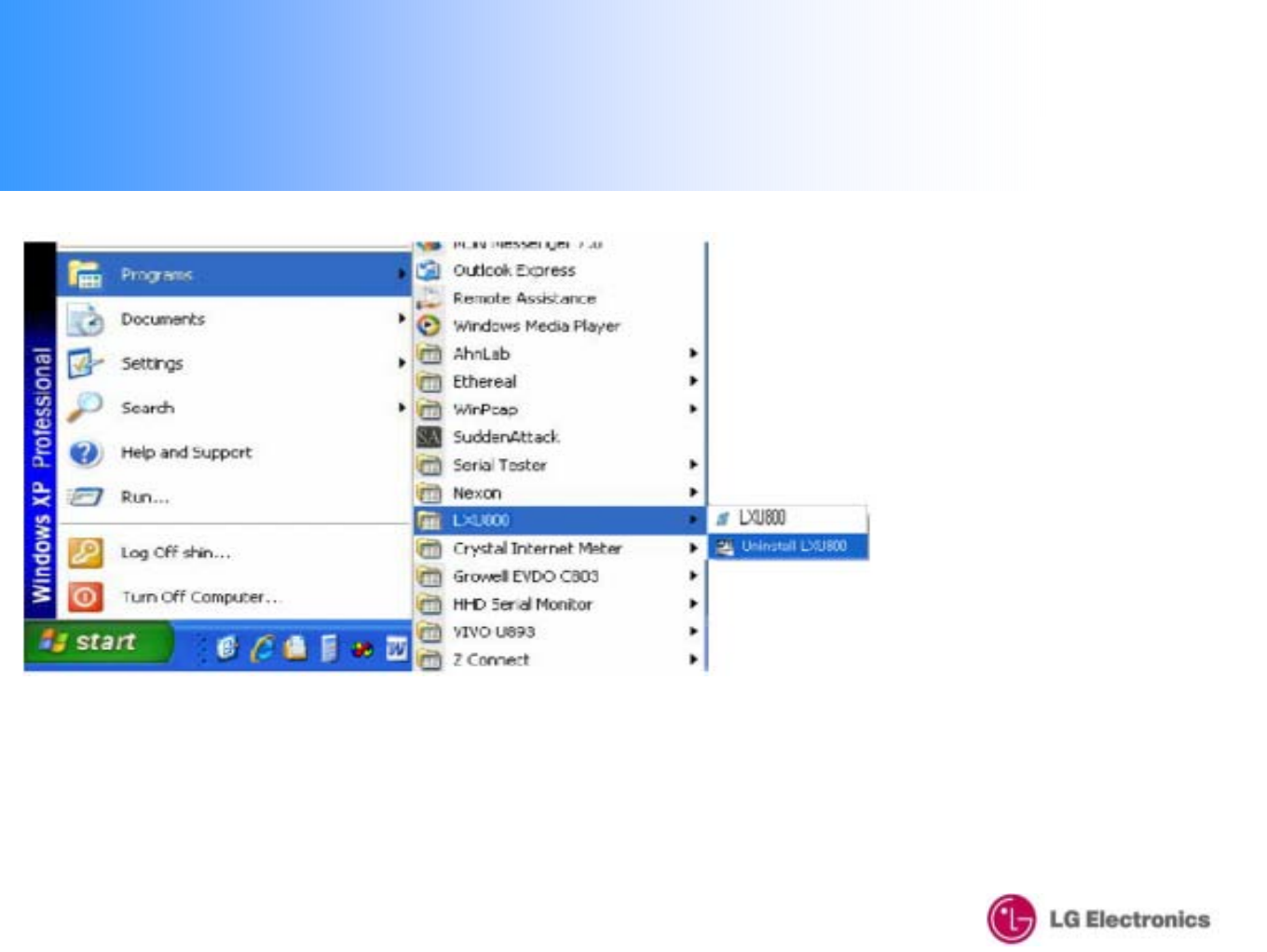
Task: Click the Help and Support question mark icon
Action: 85,453
